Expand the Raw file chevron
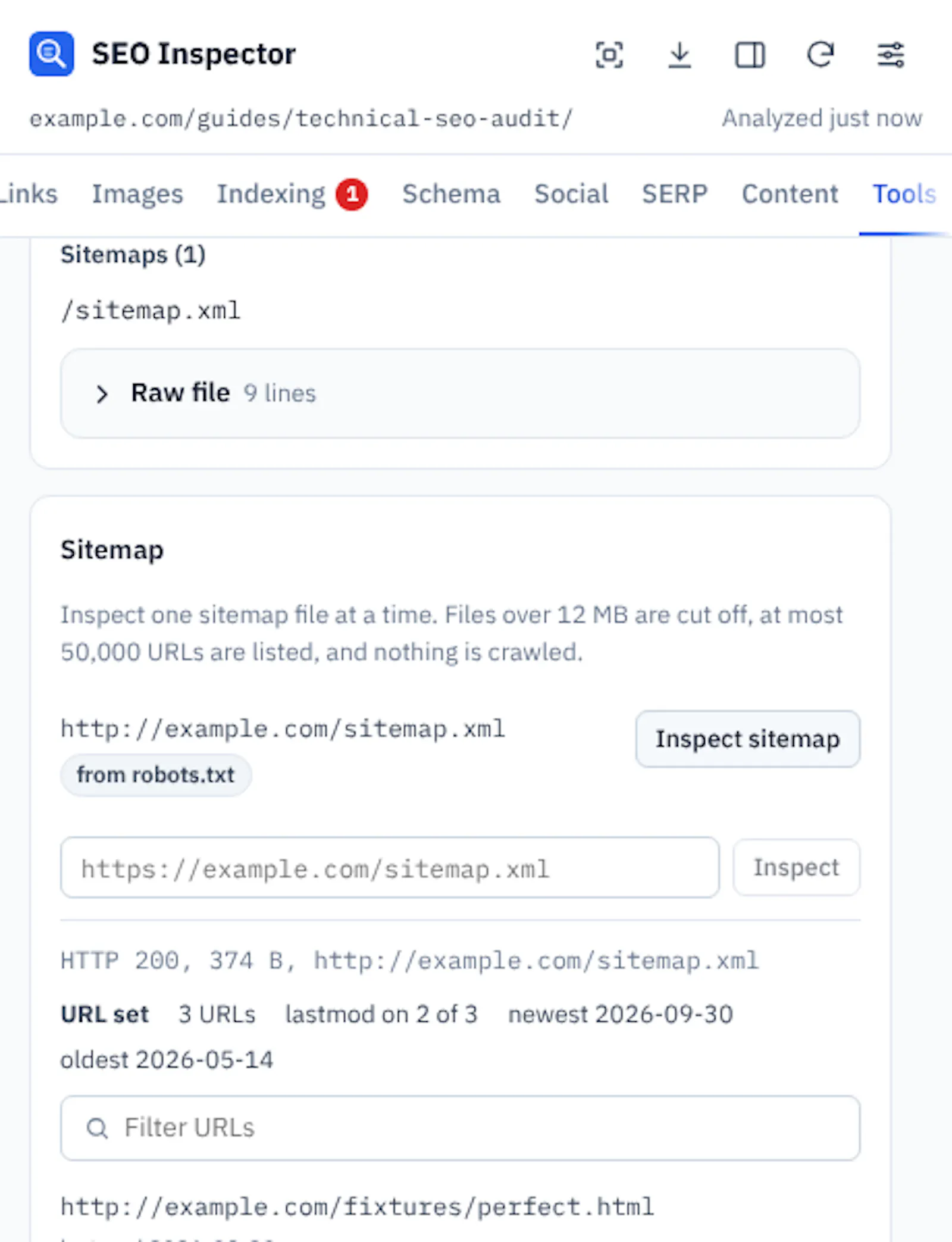 click(102, 394)
